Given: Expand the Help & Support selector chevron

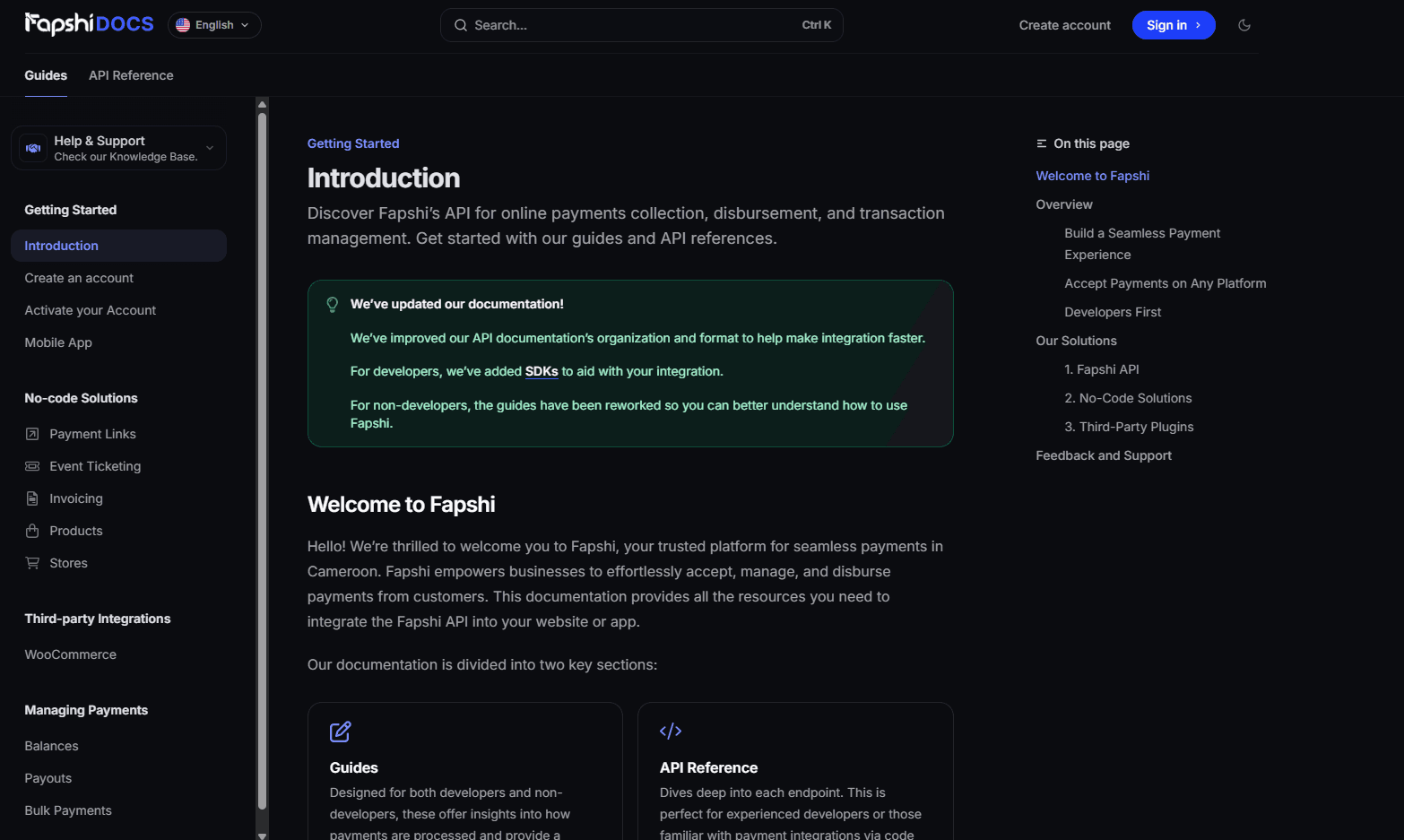Looking at the screenshot, I should click(x=210, y=148).
